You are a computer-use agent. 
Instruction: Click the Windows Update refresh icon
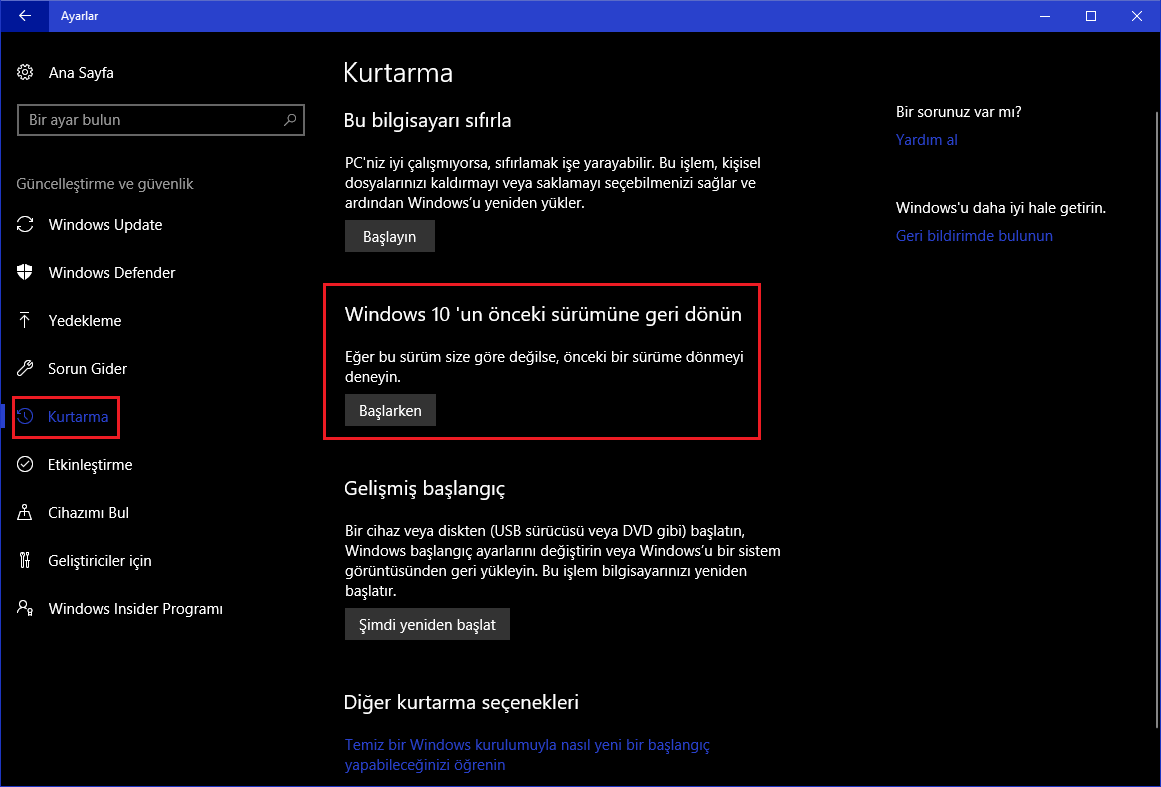point(25,224)
